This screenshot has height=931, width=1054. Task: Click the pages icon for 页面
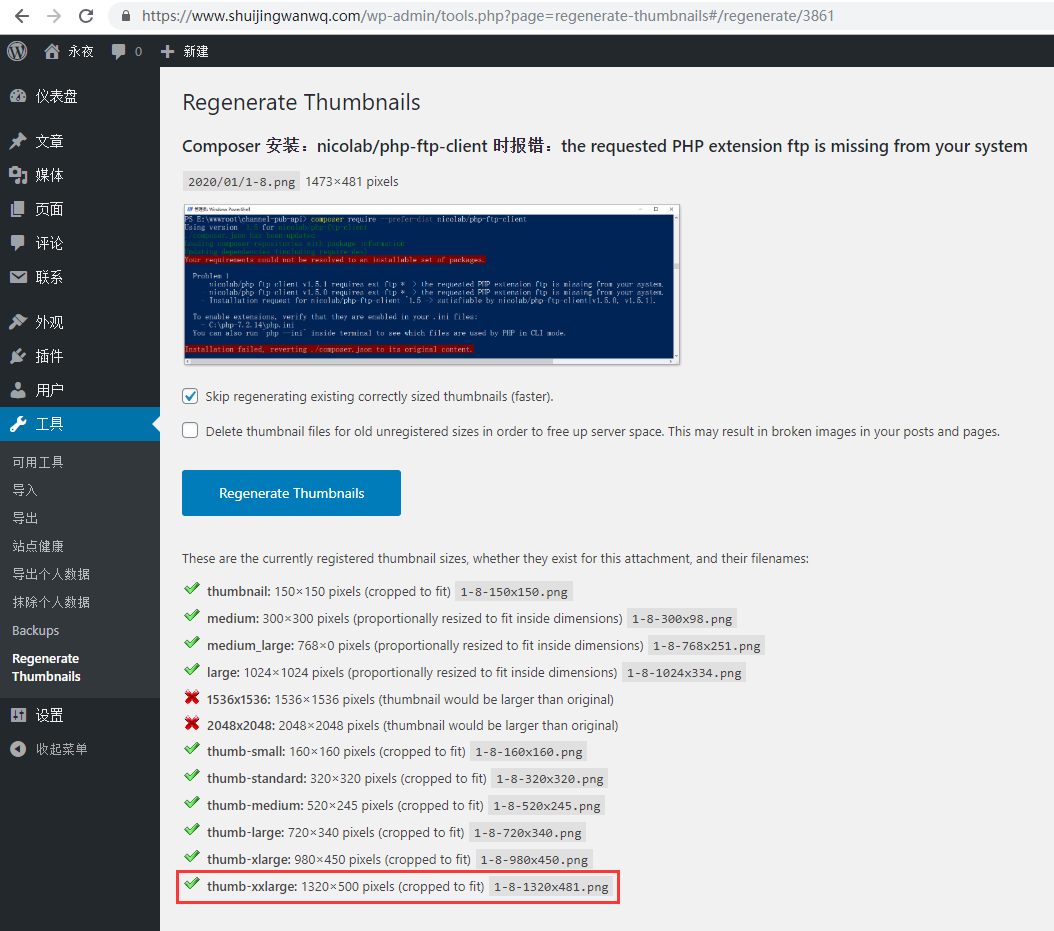click(x=18, y=209)
